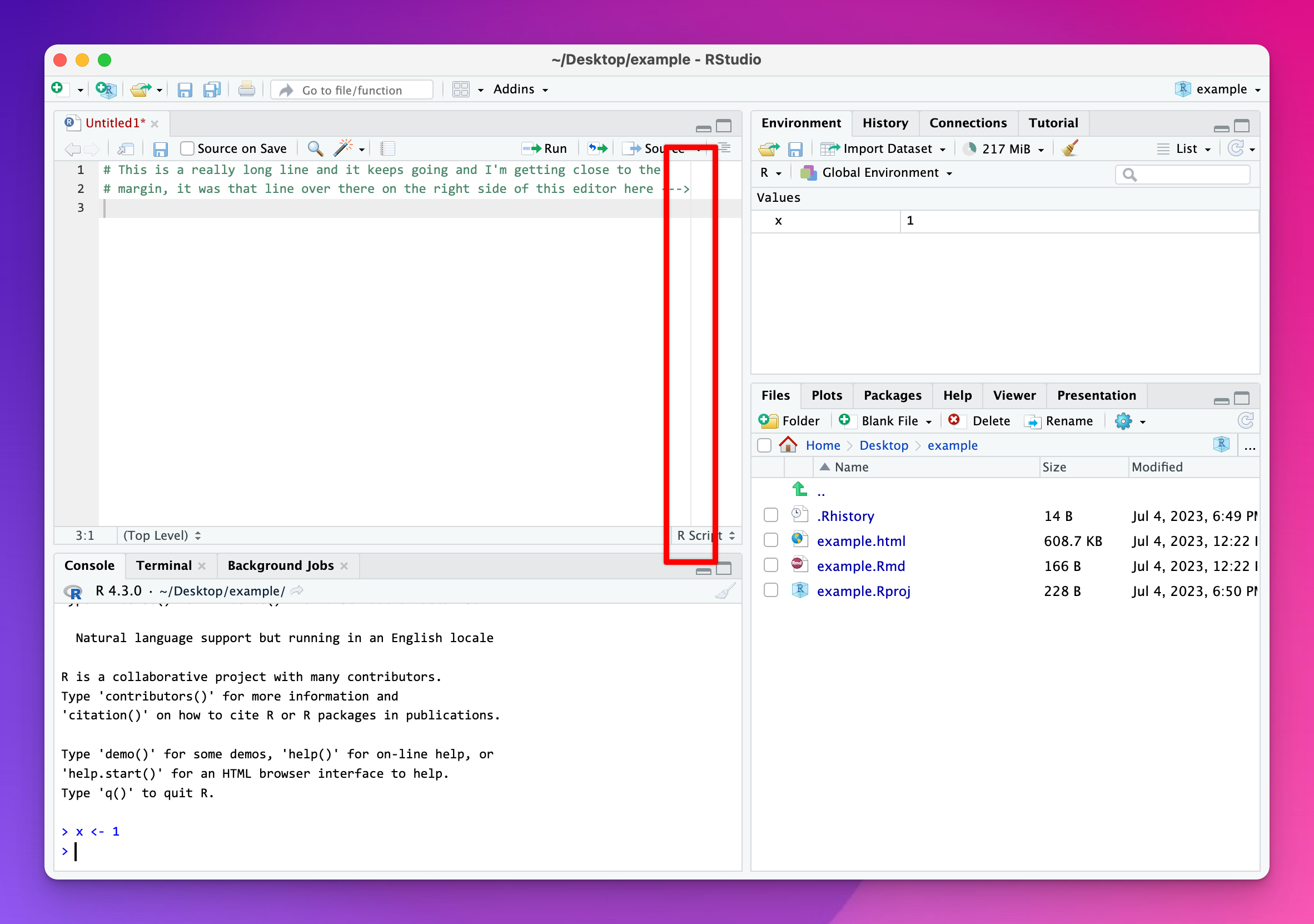
Task: Click the Packages tab in Files panel
Action: 892,395
